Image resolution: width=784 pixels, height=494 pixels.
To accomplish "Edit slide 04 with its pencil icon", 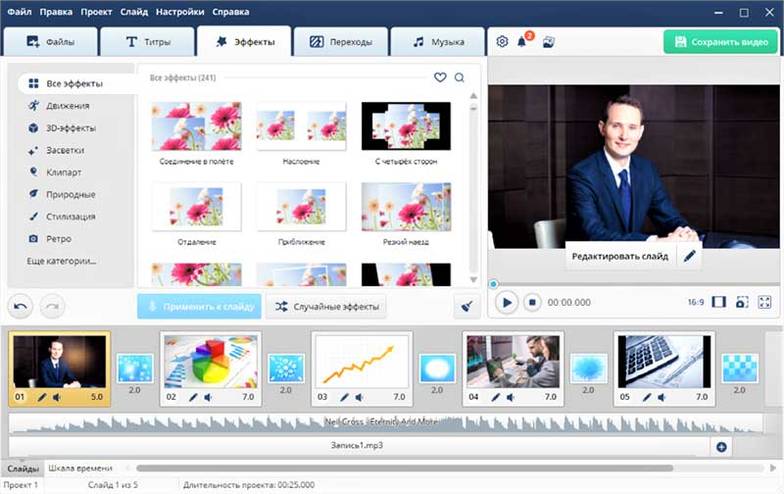I will point(496,397).
